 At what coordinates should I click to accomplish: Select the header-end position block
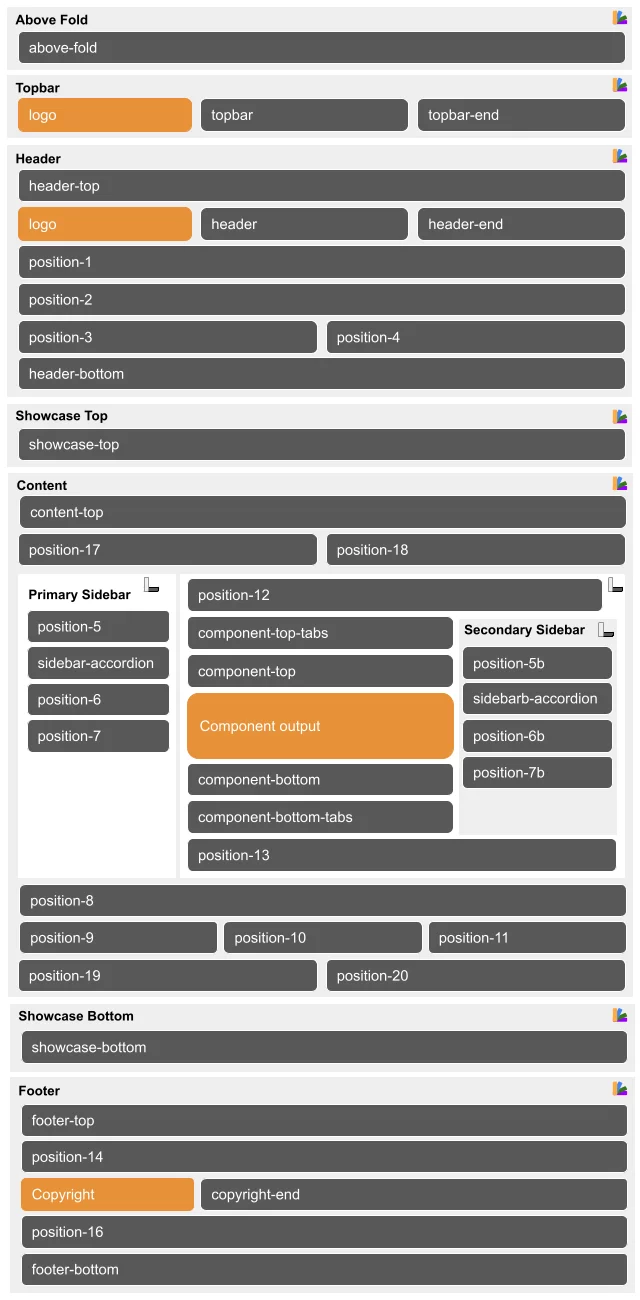coord(521,224)
